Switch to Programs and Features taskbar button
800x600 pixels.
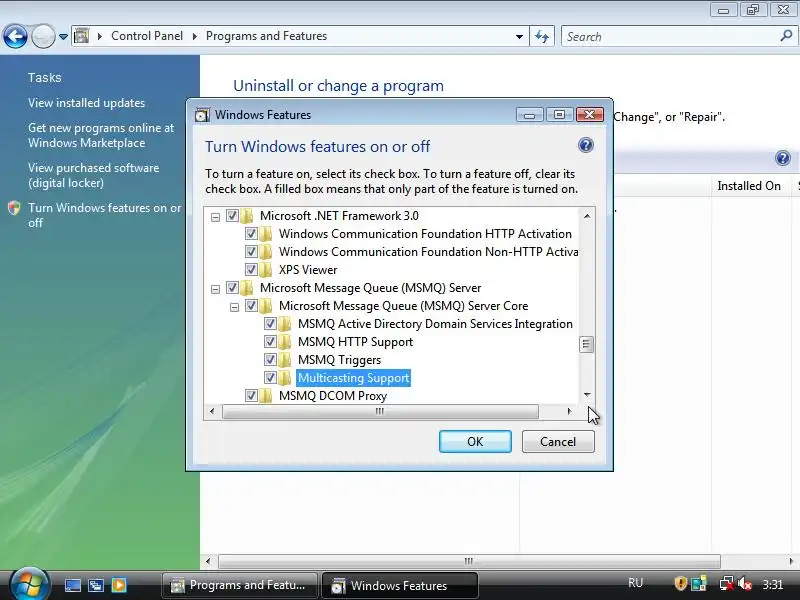[x=240, y=585]
